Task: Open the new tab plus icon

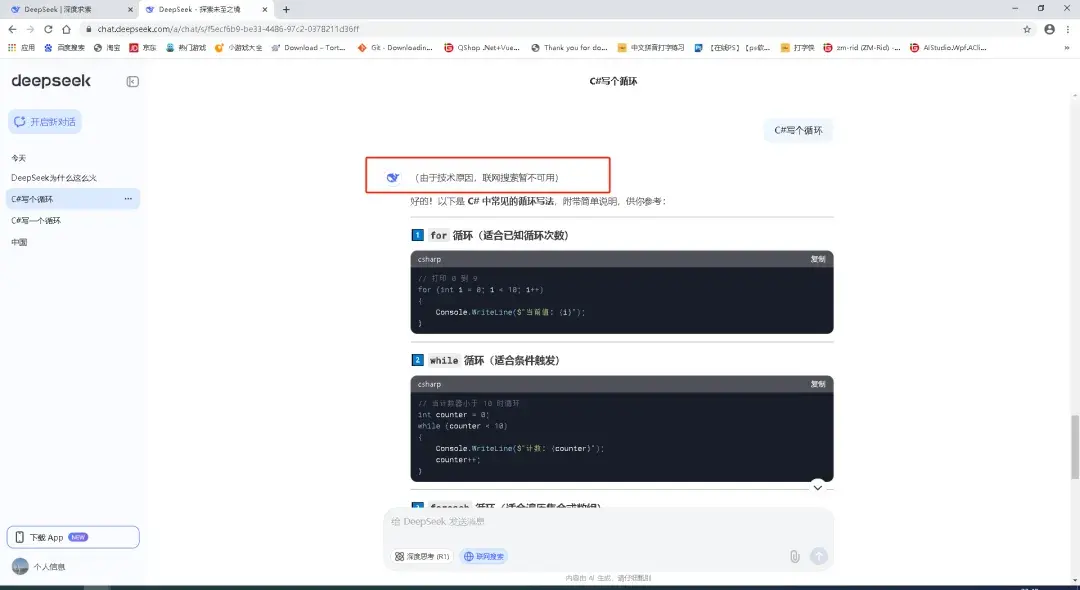Action: pyautogui.click(x=287, y=10)
